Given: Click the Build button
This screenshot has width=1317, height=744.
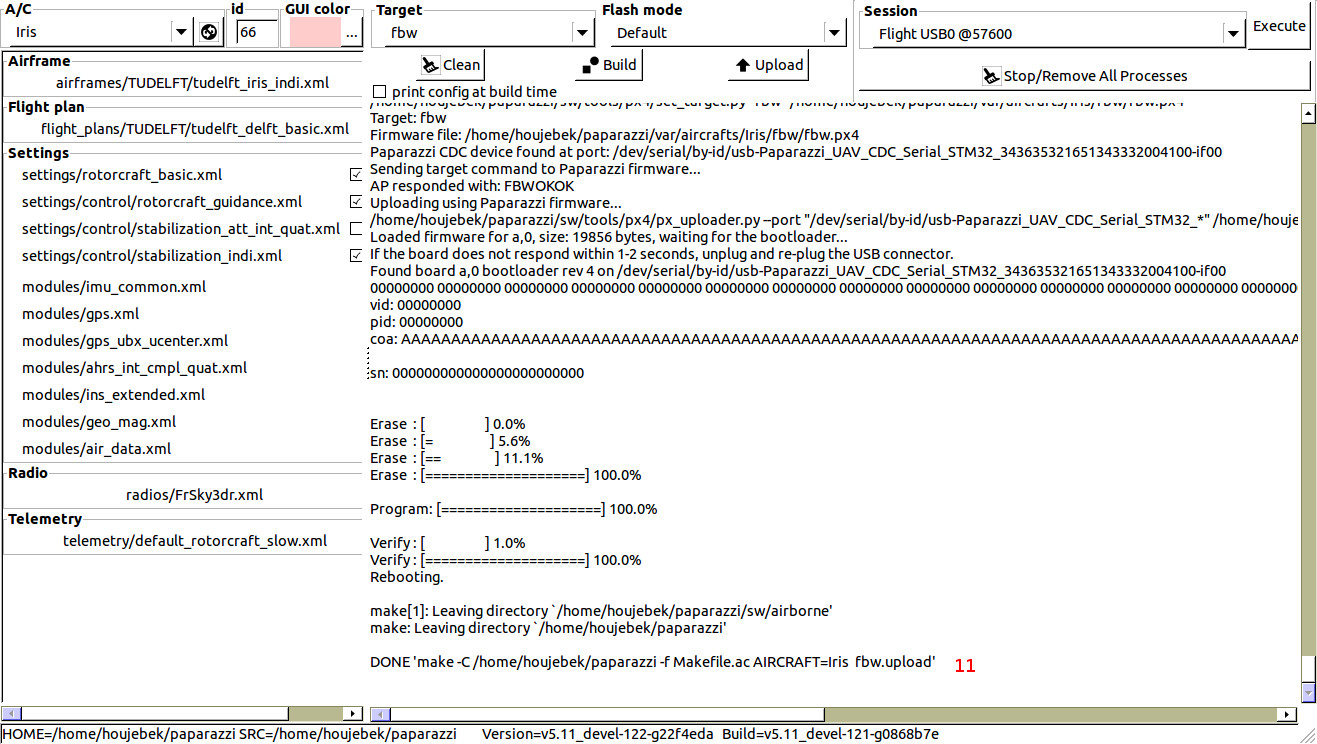Looking at the screenshot, I should [x=608, y=65].
